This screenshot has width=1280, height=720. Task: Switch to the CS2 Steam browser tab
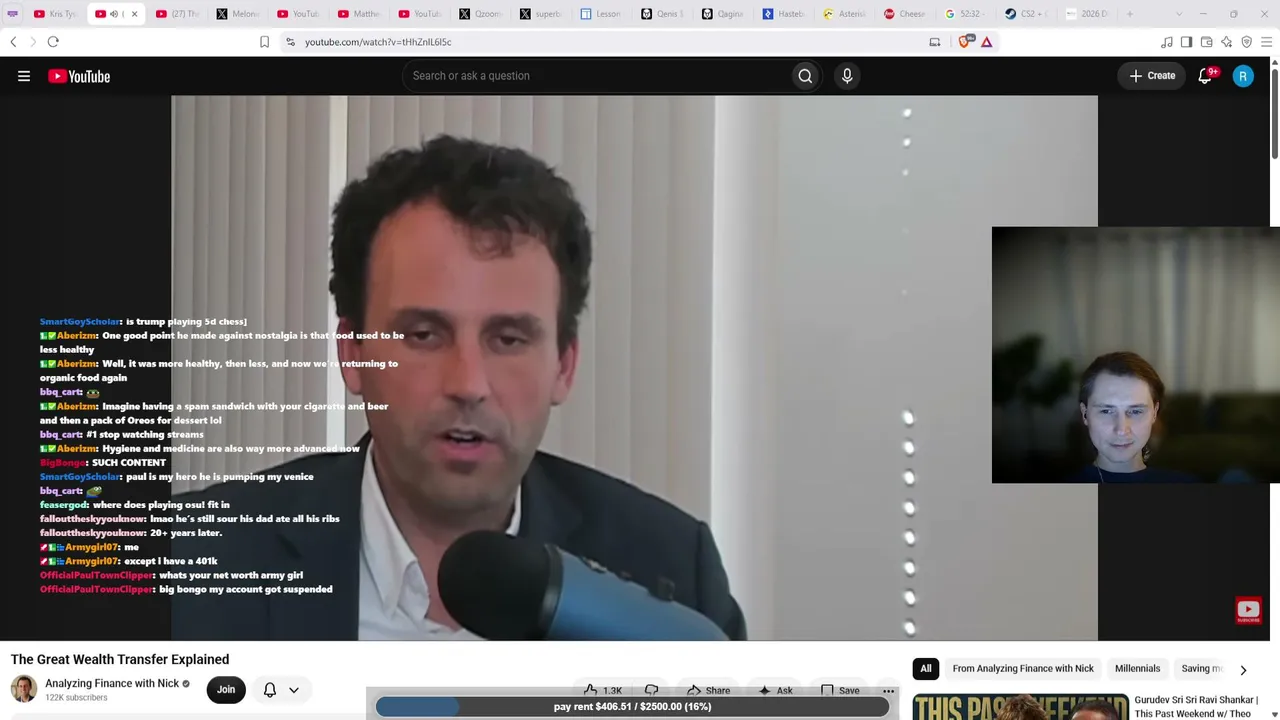(1026, 14)
